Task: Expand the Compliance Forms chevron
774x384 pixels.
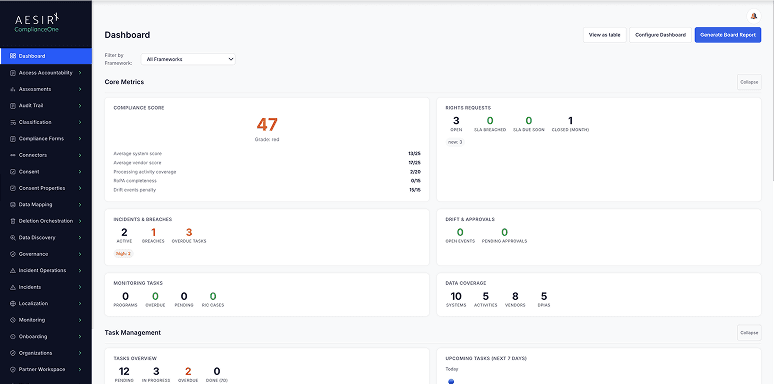Action: 80,139
